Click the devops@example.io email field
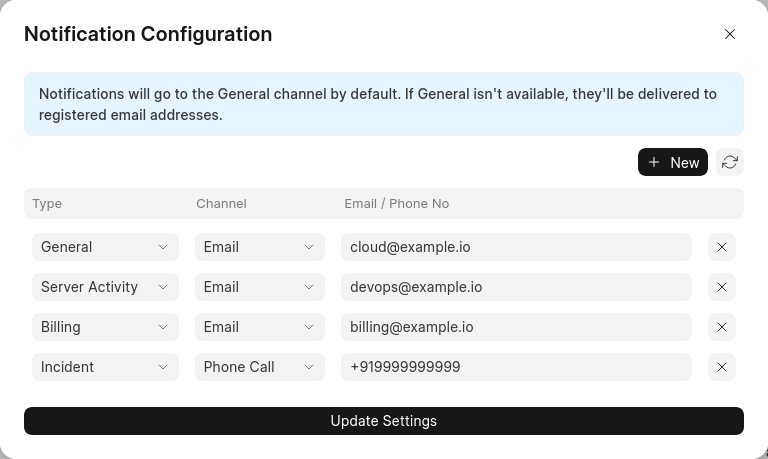 (x=516, y=287)
